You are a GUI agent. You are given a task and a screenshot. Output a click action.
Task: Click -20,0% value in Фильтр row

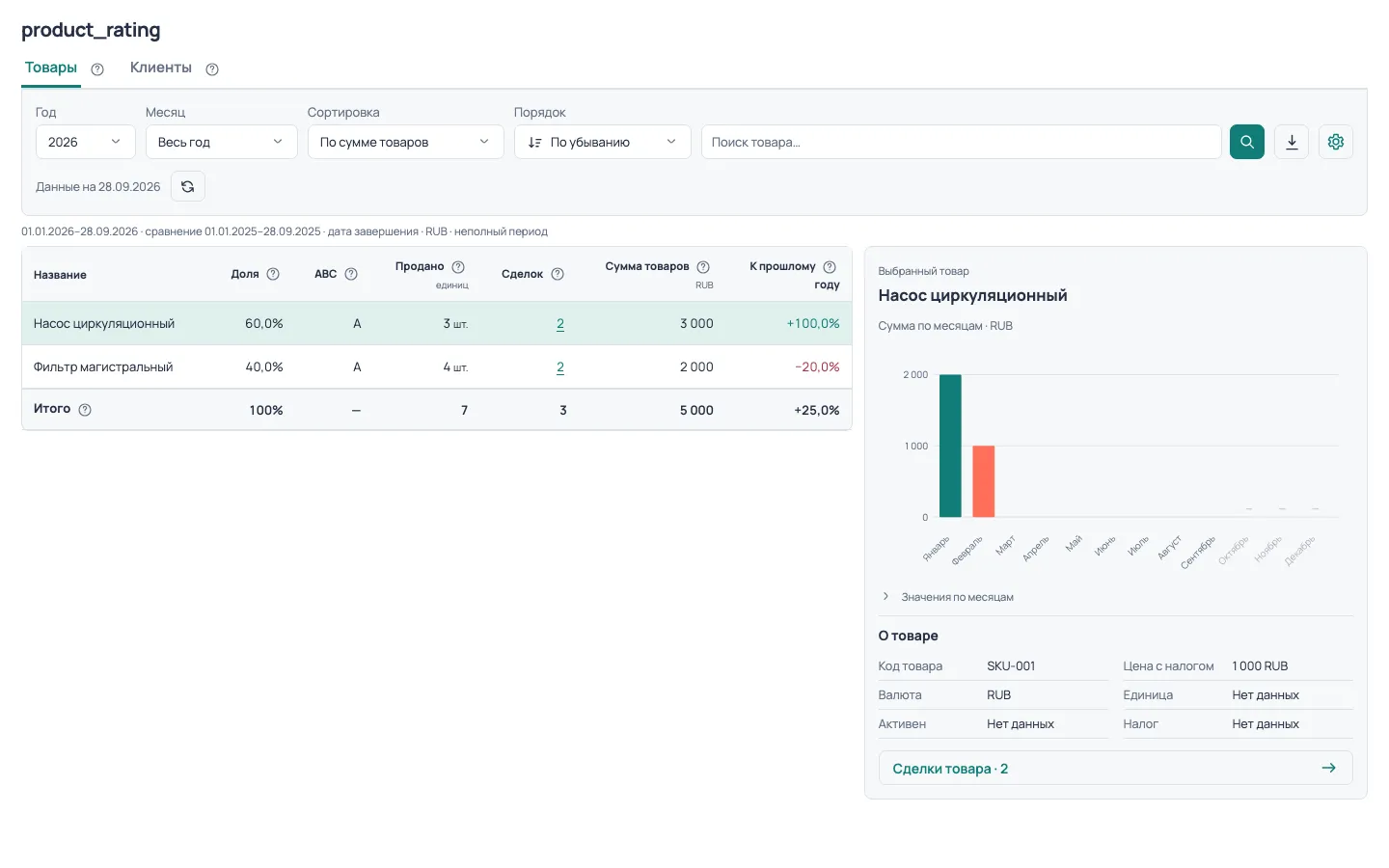tap(817, 367)
